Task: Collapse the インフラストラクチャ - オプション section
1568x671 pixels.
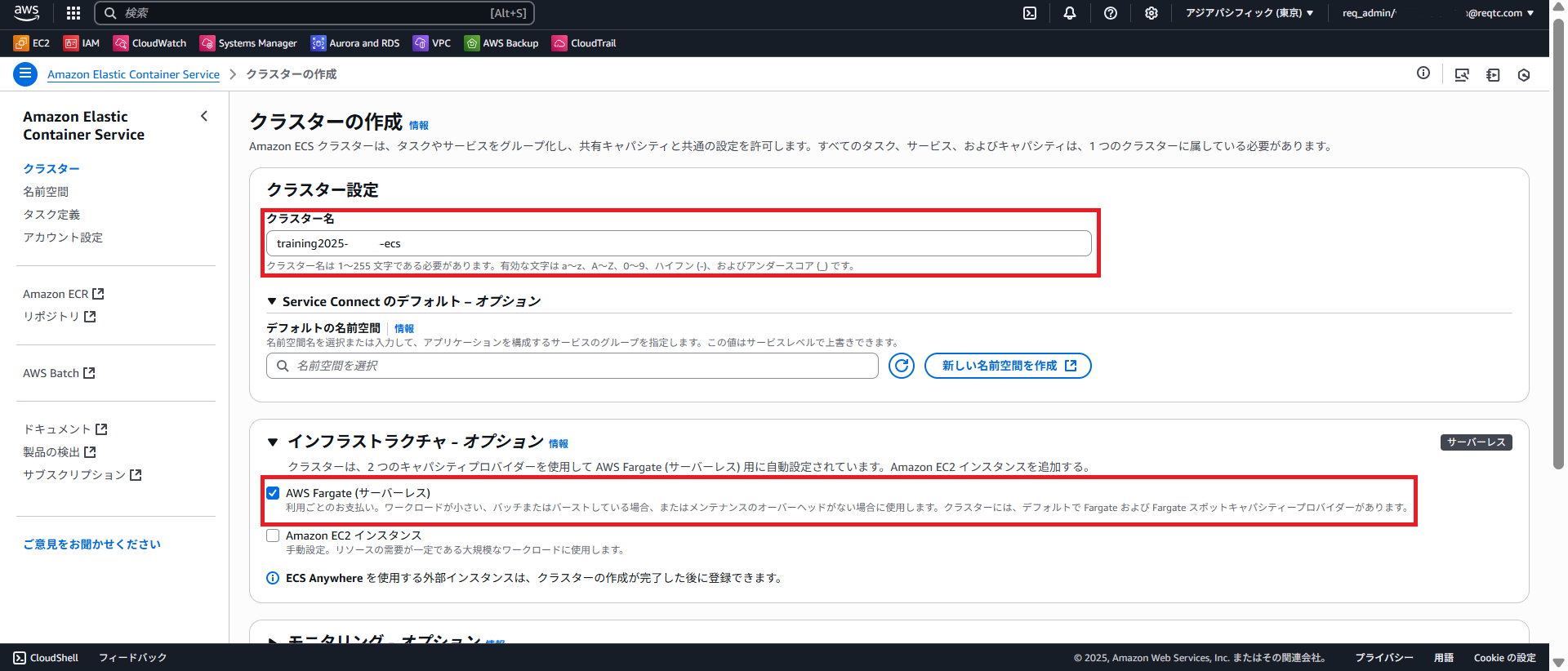Action: (x=273, y=442)
